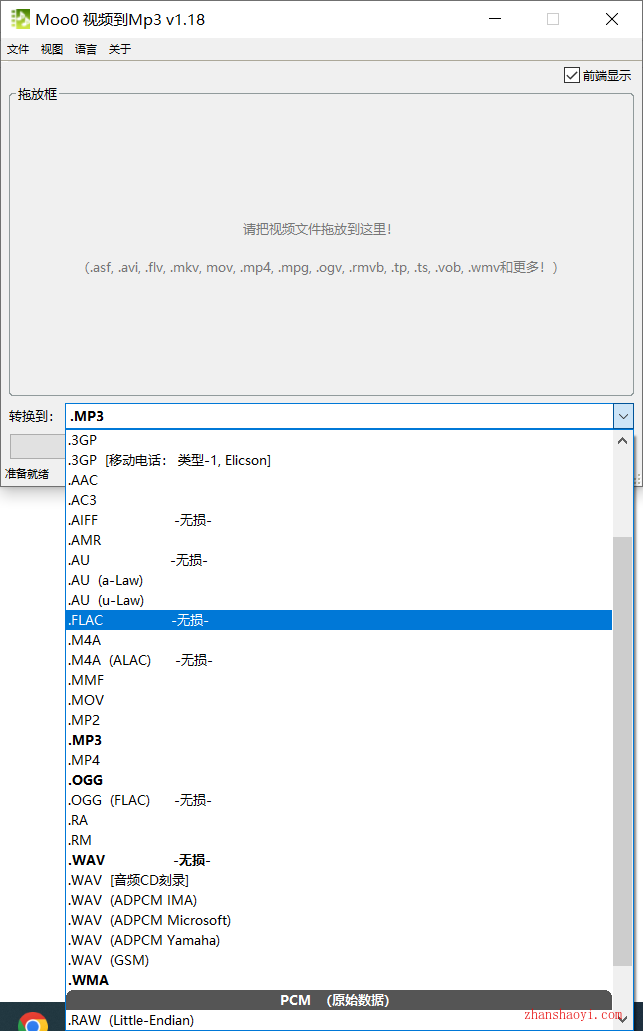643x1031 pixels.
Task: Click the Moo0 app icon in title bar
Action: tap(20, 19)
